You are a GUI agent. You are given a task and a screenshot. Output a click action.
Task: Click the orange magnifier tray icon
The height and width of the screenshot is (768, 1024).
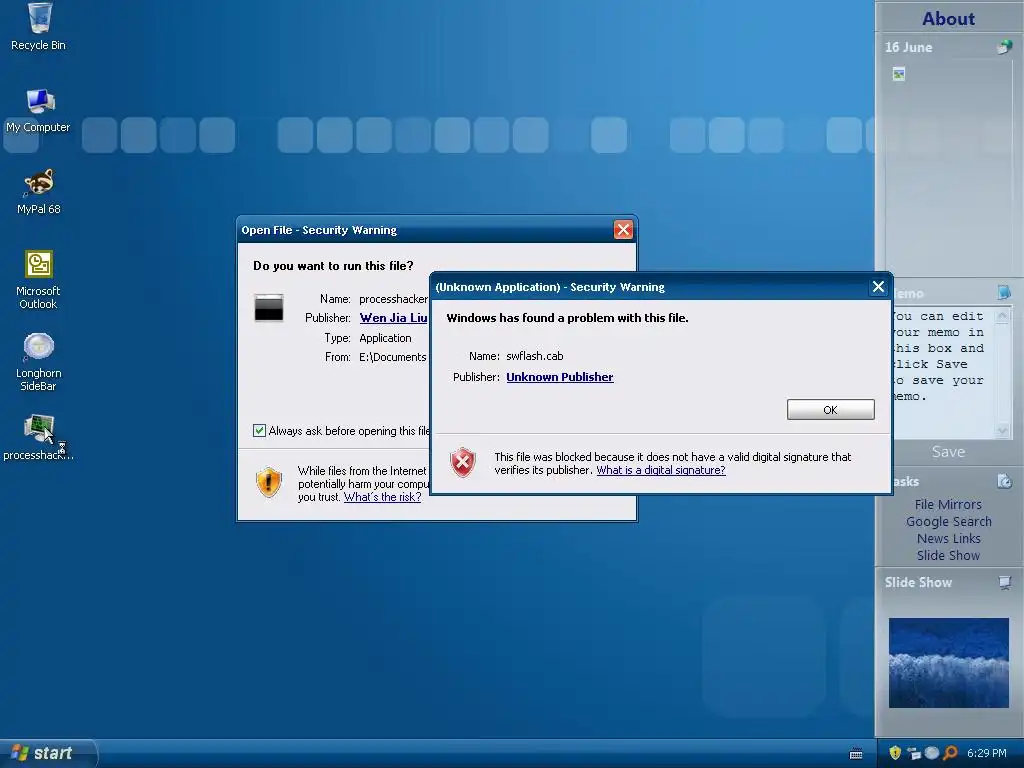point(951,753)
